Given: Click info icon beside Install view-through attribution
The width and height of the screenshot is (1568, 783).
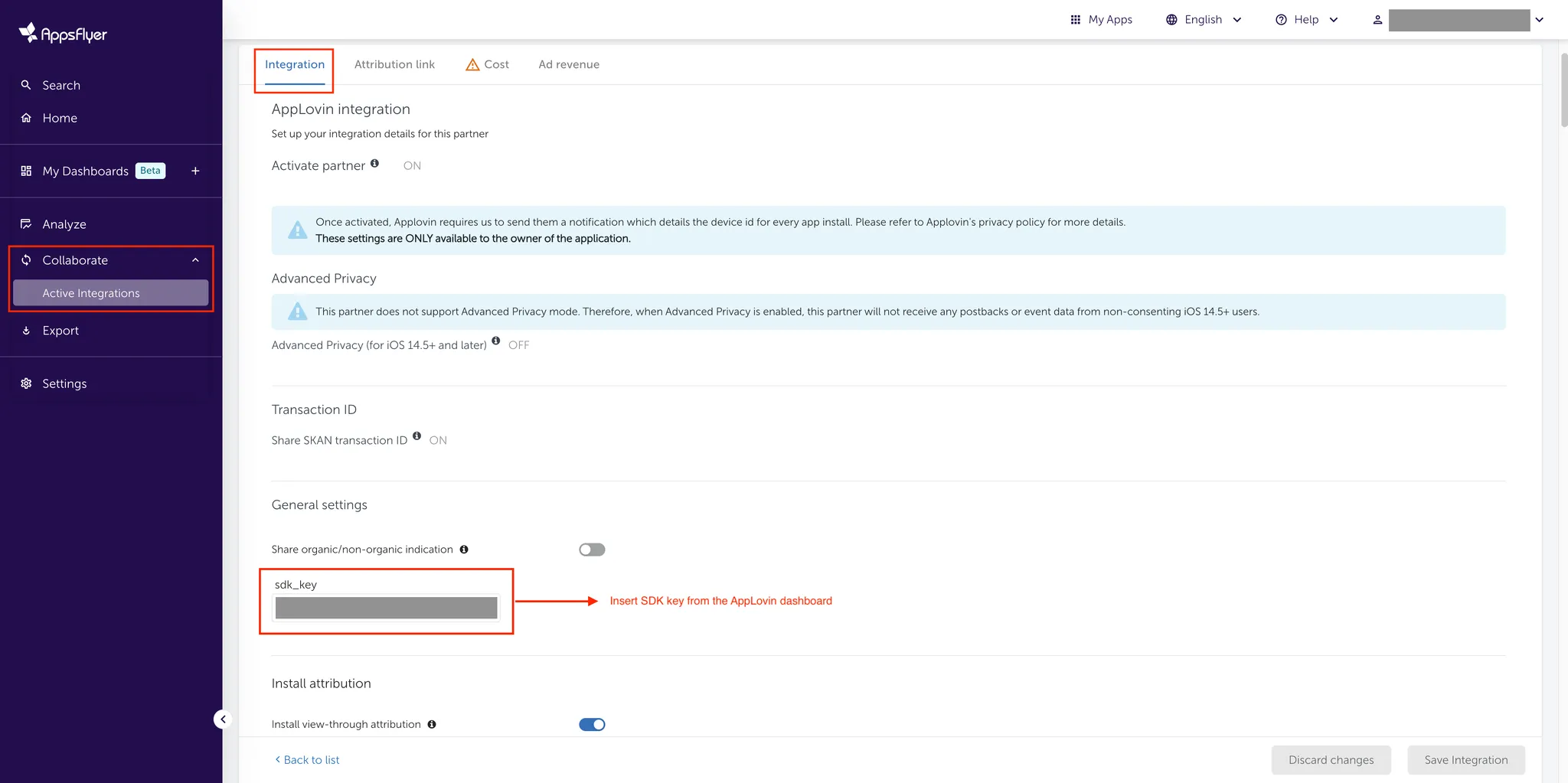Looking at the screenshot, I should [432, 724].
